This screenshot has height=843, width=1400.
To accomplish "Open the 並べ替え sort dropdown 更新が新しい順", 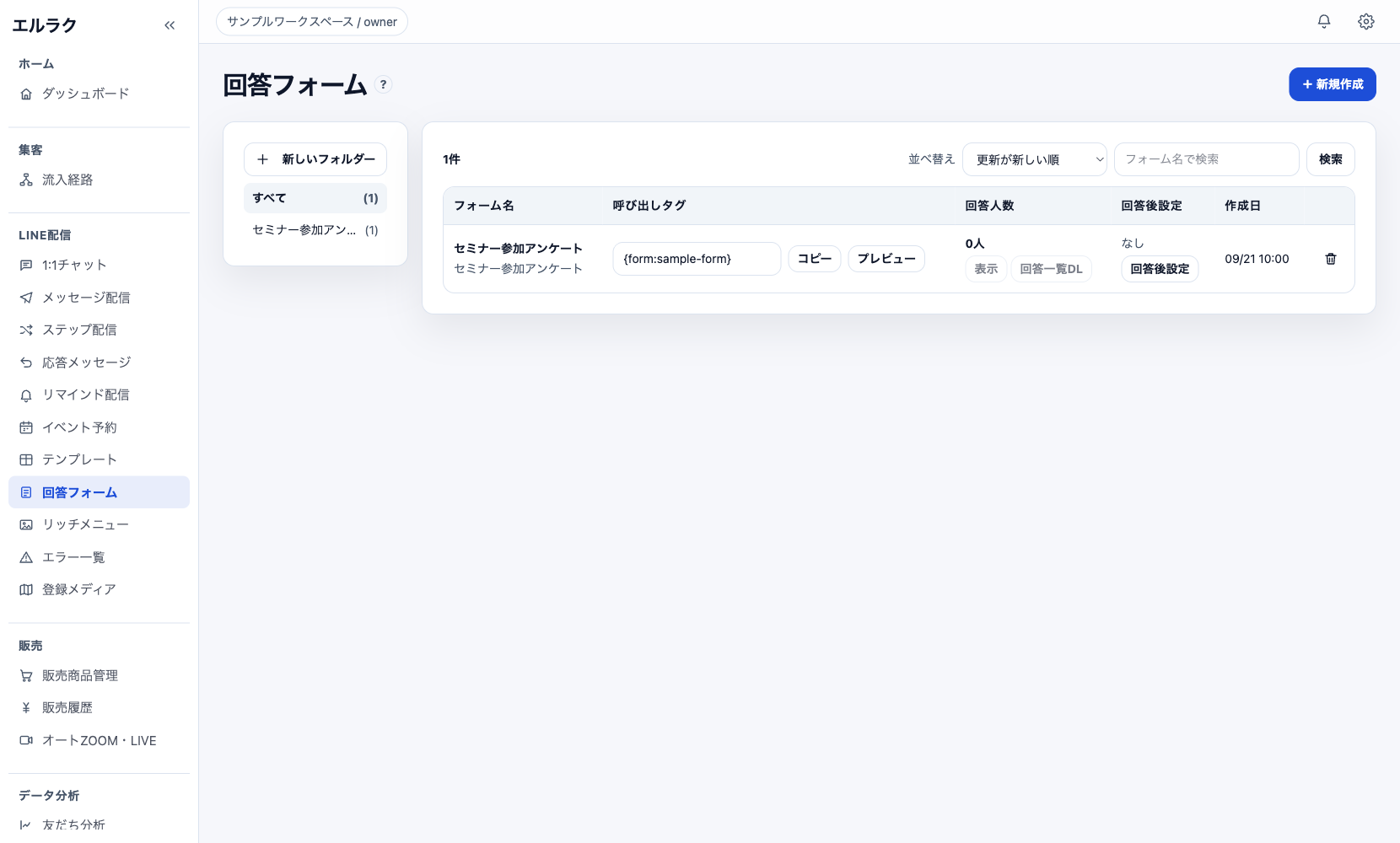I will [1034, 159].
